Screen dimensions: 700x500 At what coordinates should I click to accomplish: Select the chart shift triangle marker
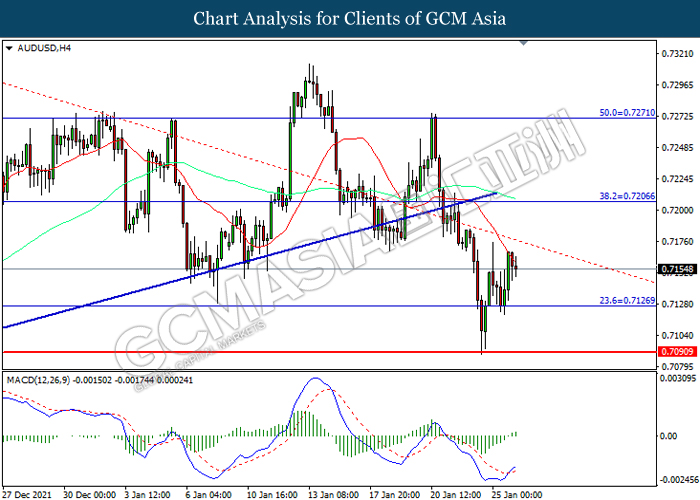click(x=524, y=43)
